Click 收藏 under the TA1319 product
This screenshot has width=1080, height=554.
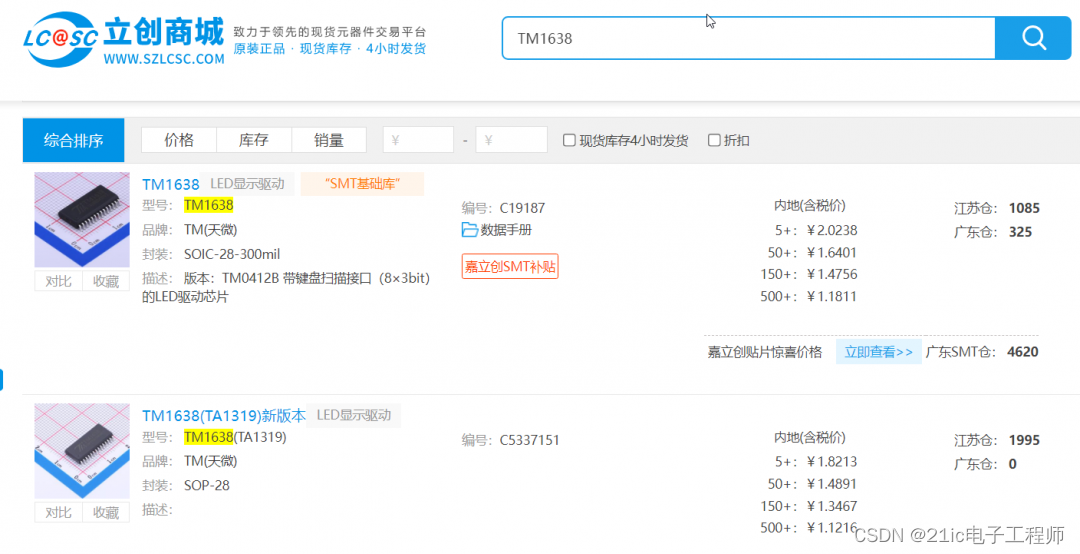tap(106, 513)
